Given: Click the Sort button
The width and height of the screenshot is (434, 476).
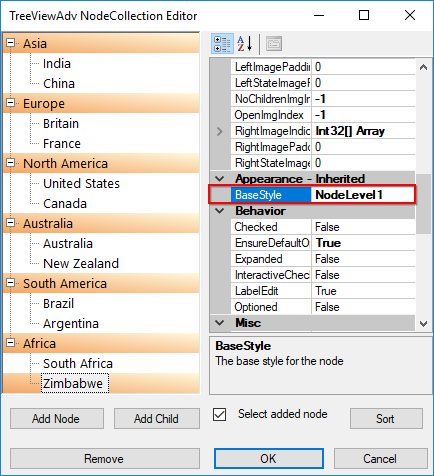Looking at the screenshot, I should [x=386, y=419].
